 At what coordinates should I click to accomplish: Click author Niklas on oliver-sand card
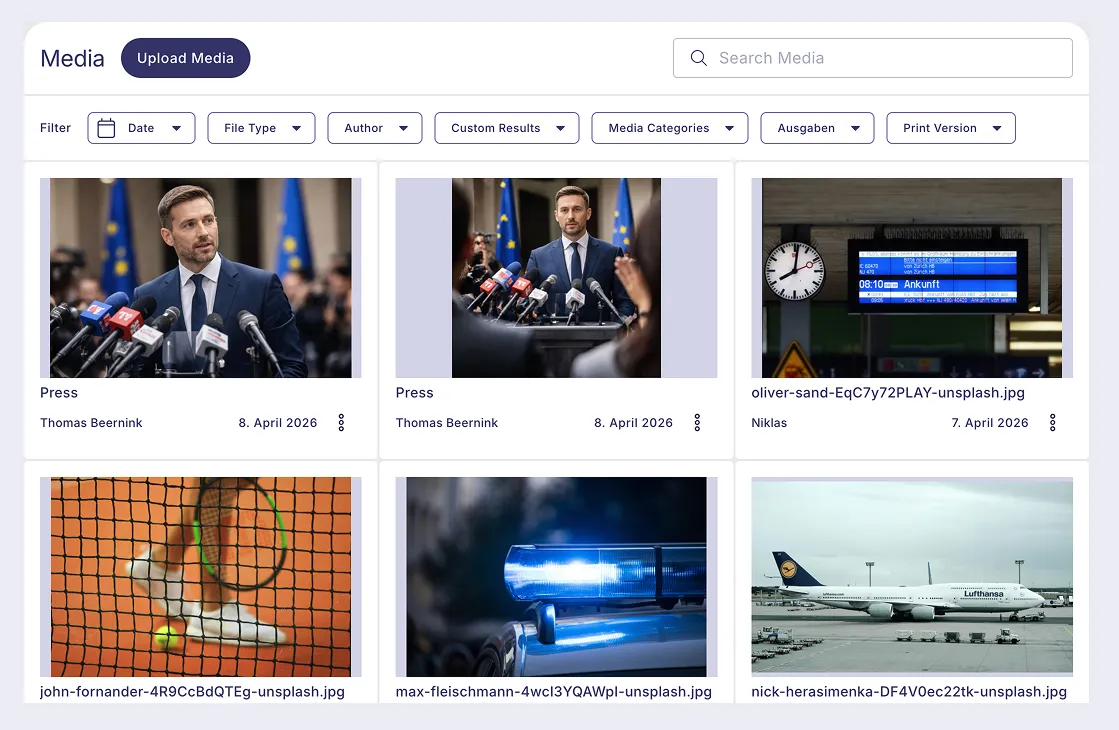click(x=769, y=422)
